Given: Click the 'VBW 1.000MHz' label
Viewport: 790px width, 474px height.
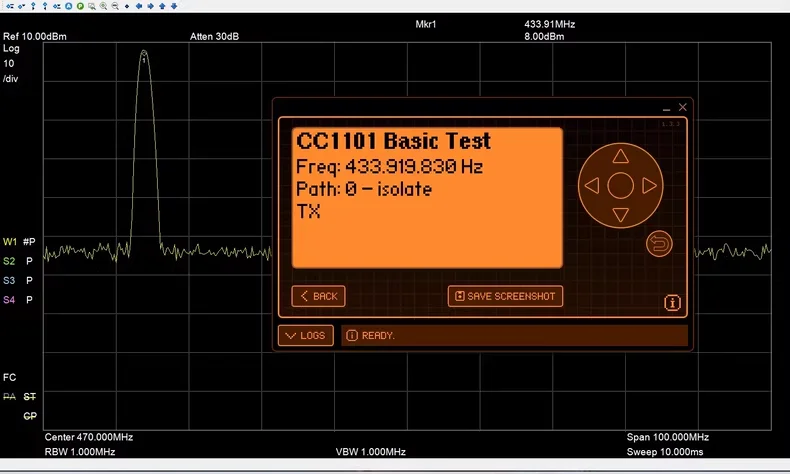Looking at the screenshot, I should (x=371, y=452).
